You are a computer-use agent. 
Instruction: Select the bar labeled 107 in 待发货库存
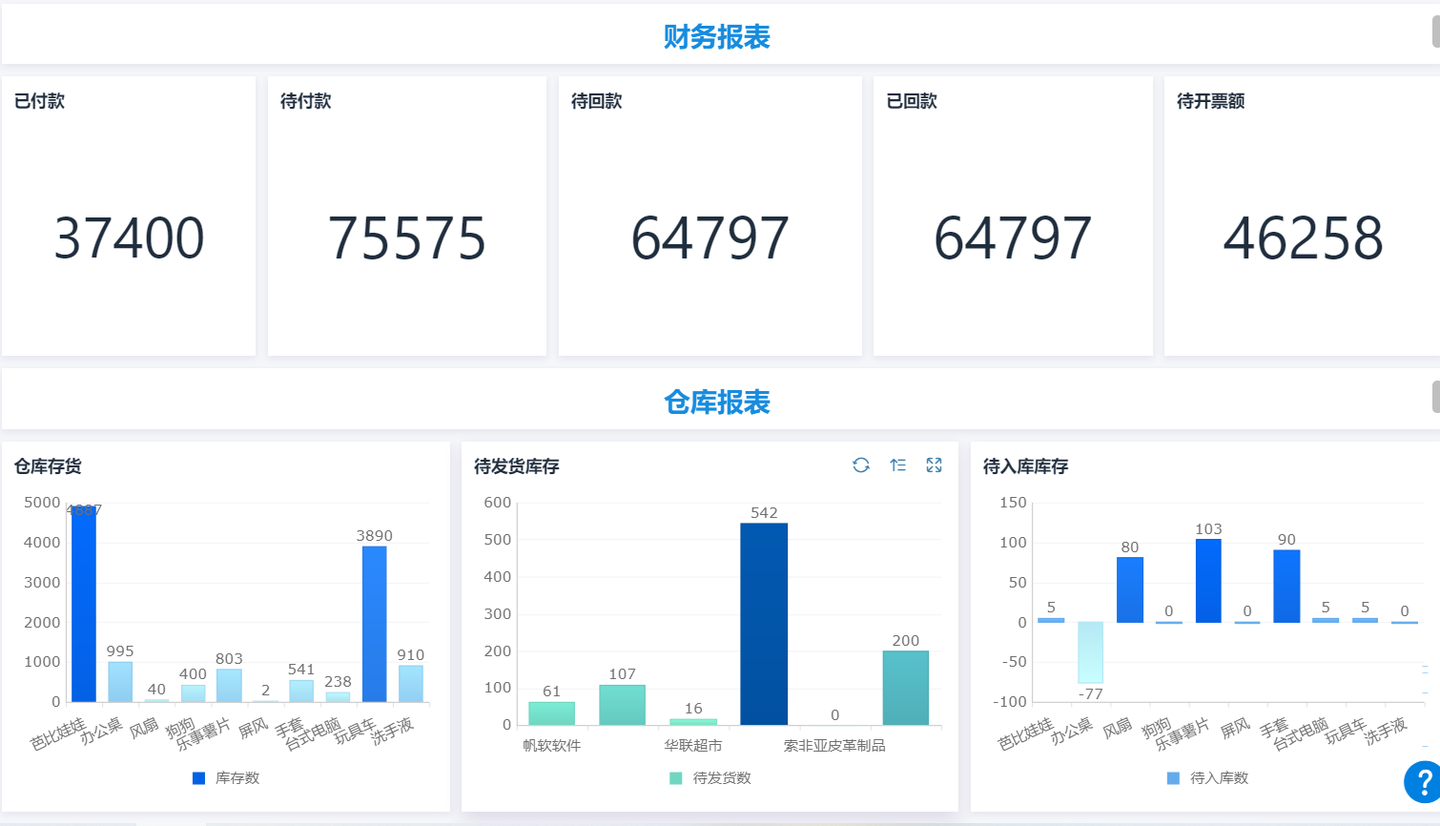[x=622, y=705]
